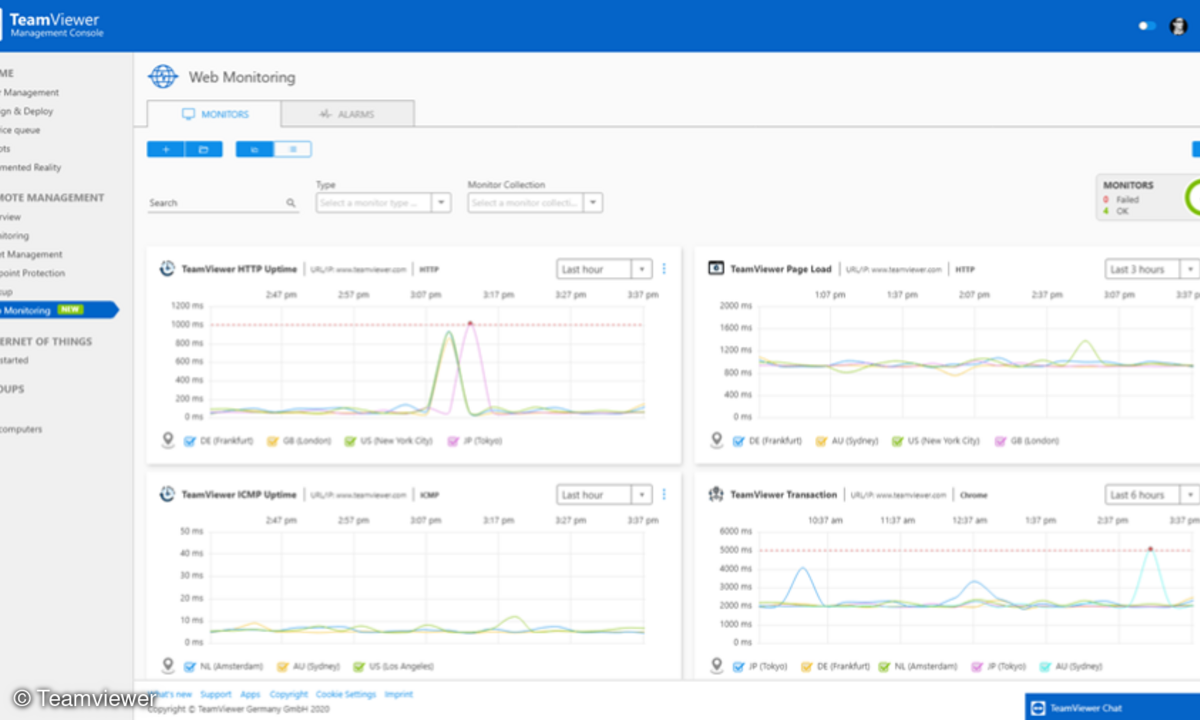Open the Imprint footer link
Image resolution: width=1200 pixels, height=720 pixels.
click(398, 694)
